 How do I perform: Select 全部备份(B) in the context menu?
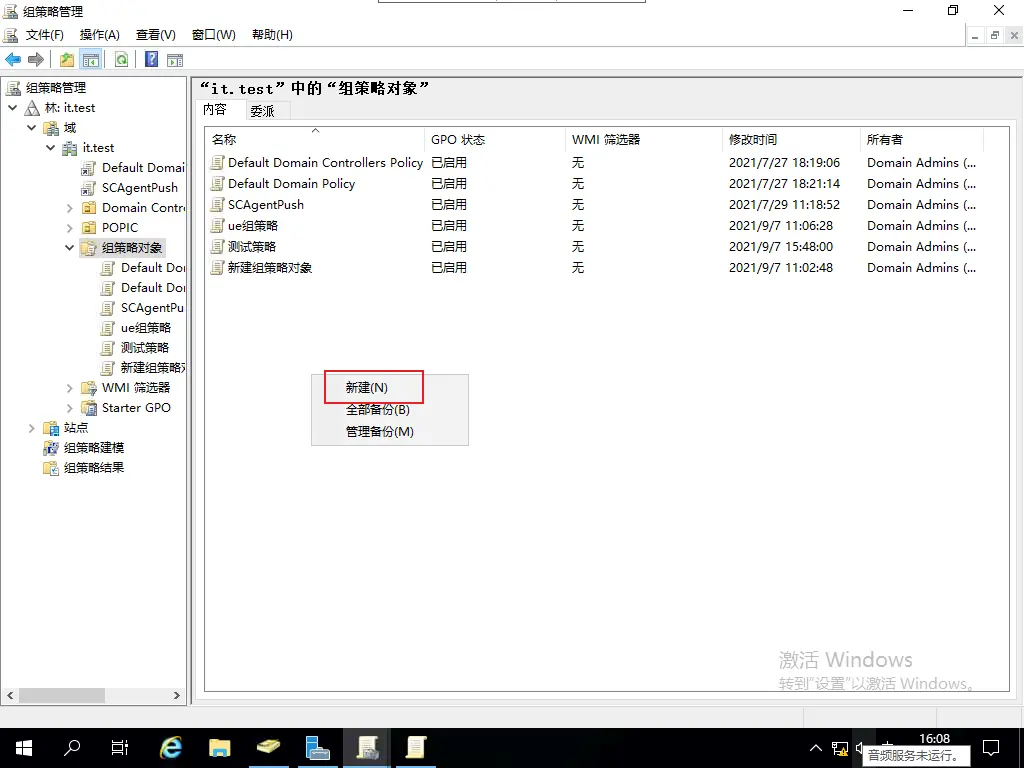click(377, 409)
